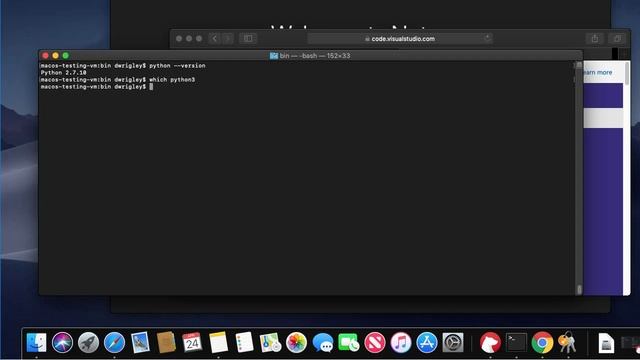This screenshot has height=360, width=640.
Task: Click folder proxy icon in Terminal title bar
Action: coord(274,56)
